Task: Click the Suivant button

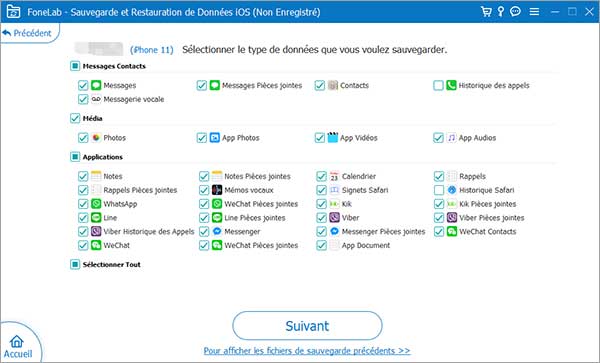Action: [307, 326]
